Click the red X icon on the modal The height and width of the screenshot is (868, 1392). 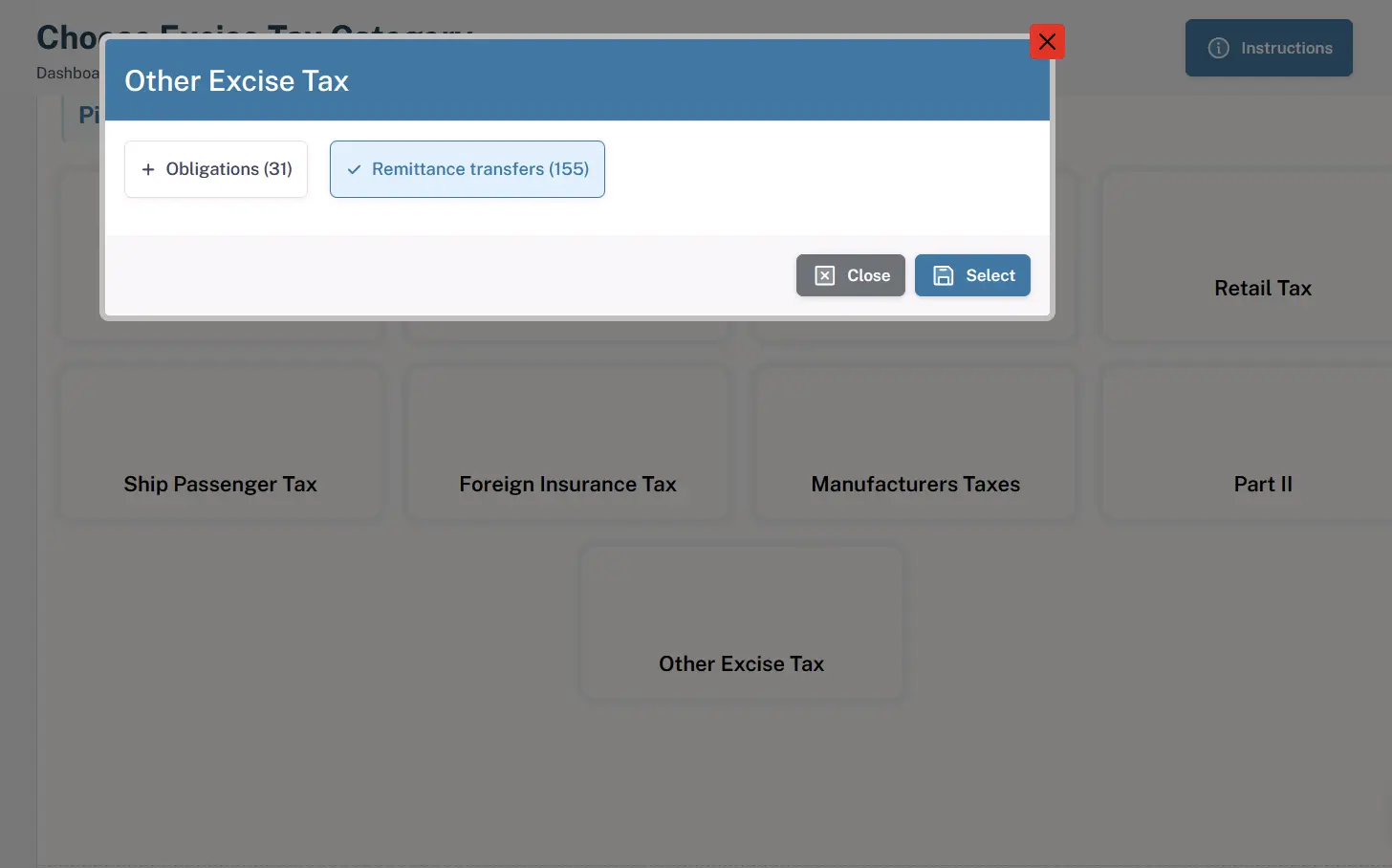point(1047,42)
